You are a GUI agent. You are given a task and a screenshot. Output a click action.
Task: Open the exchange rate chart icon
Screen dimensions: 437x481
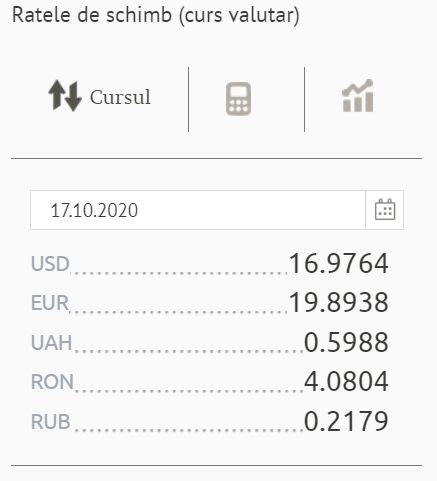tap(358, 96)
